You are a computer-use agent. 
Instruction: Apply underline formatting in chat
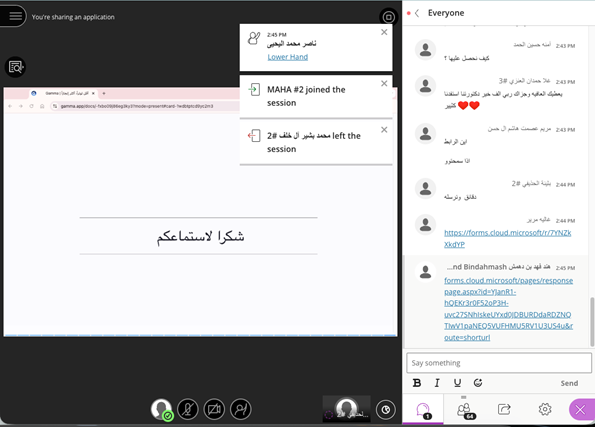click(458, 383)
